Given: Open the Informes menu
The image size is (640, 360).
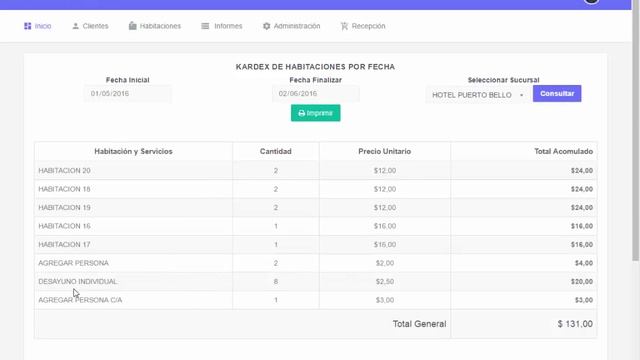Looking at the screenshot, I should [x=222, y=26].
